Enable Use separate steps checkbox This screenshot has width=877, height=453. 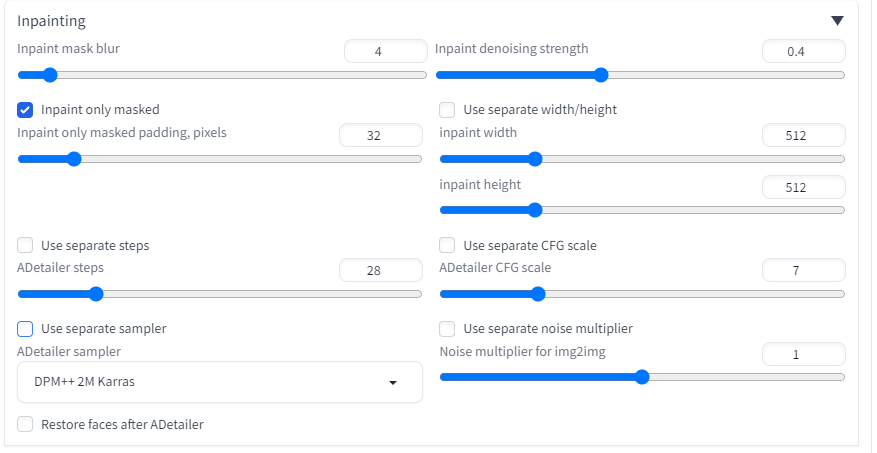[x=26, y=245]
